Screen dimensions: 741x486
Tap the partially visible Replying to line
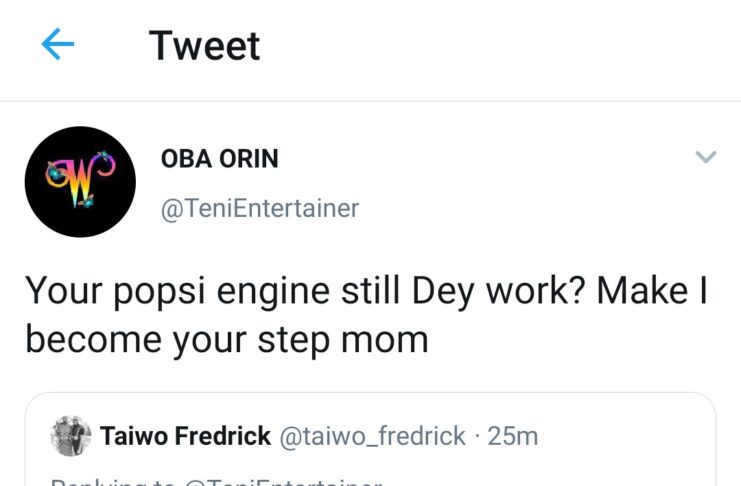[x=215, y=482]
